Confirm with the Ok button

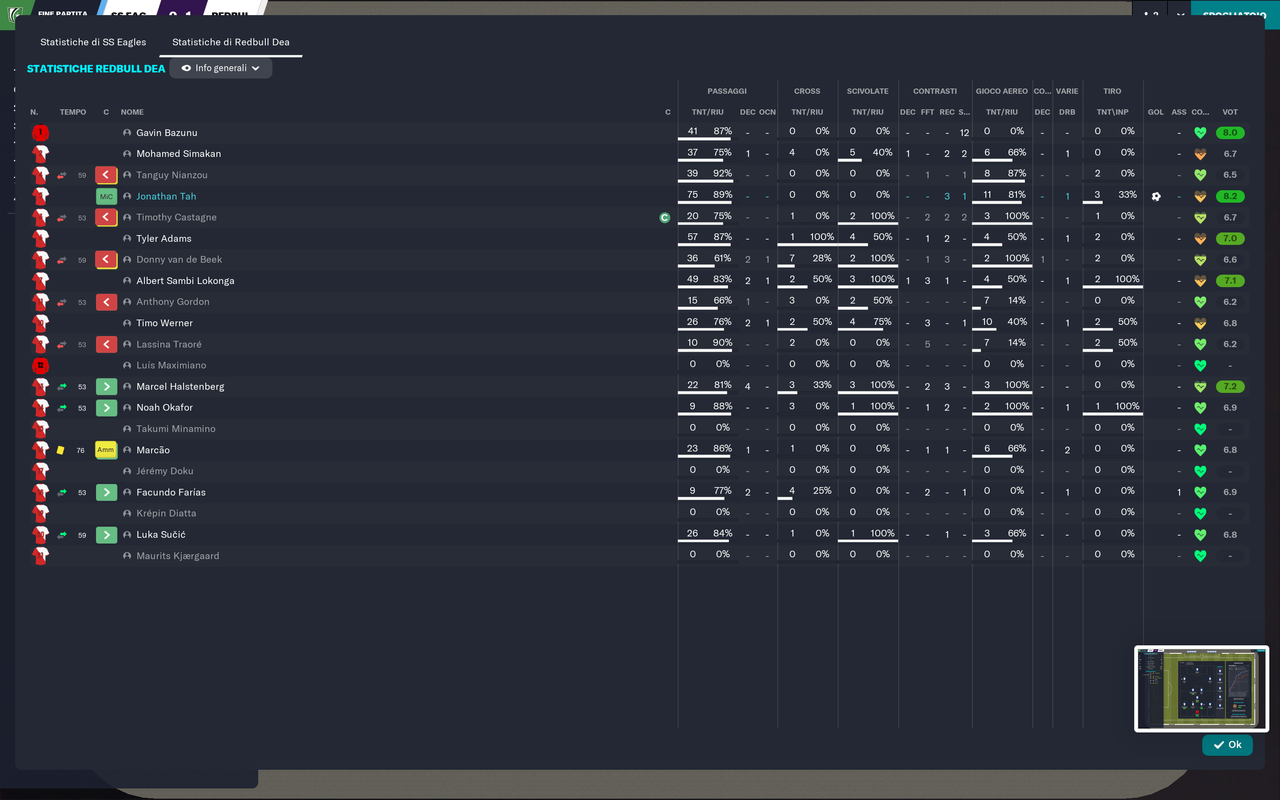[x=1227, y=745]
